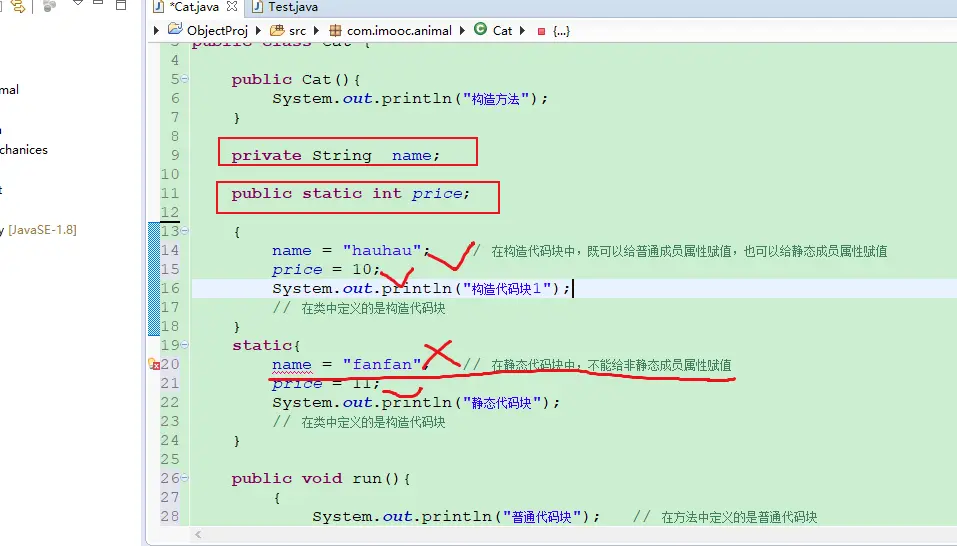Screen dimensions: 957x546
Task: Collapse the run() method fold on line 26
Action: click(x=185, y=478)
